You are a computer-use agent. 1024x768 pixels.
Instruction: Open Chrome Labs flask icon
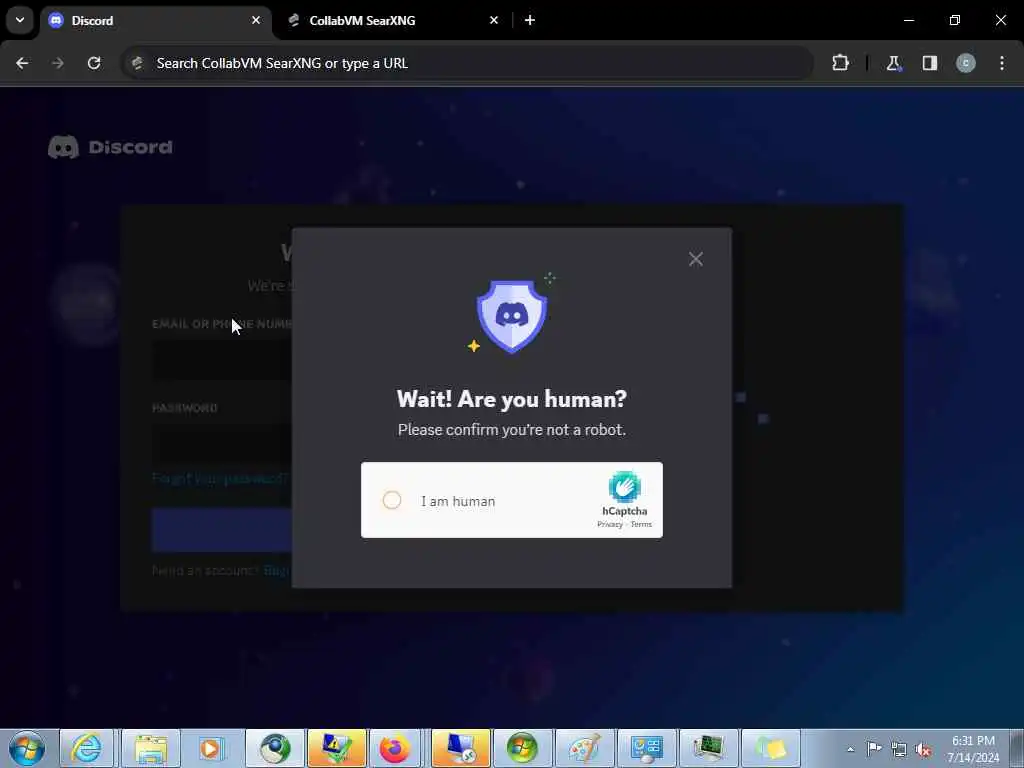pyautogui.click(x=893, y=63)
